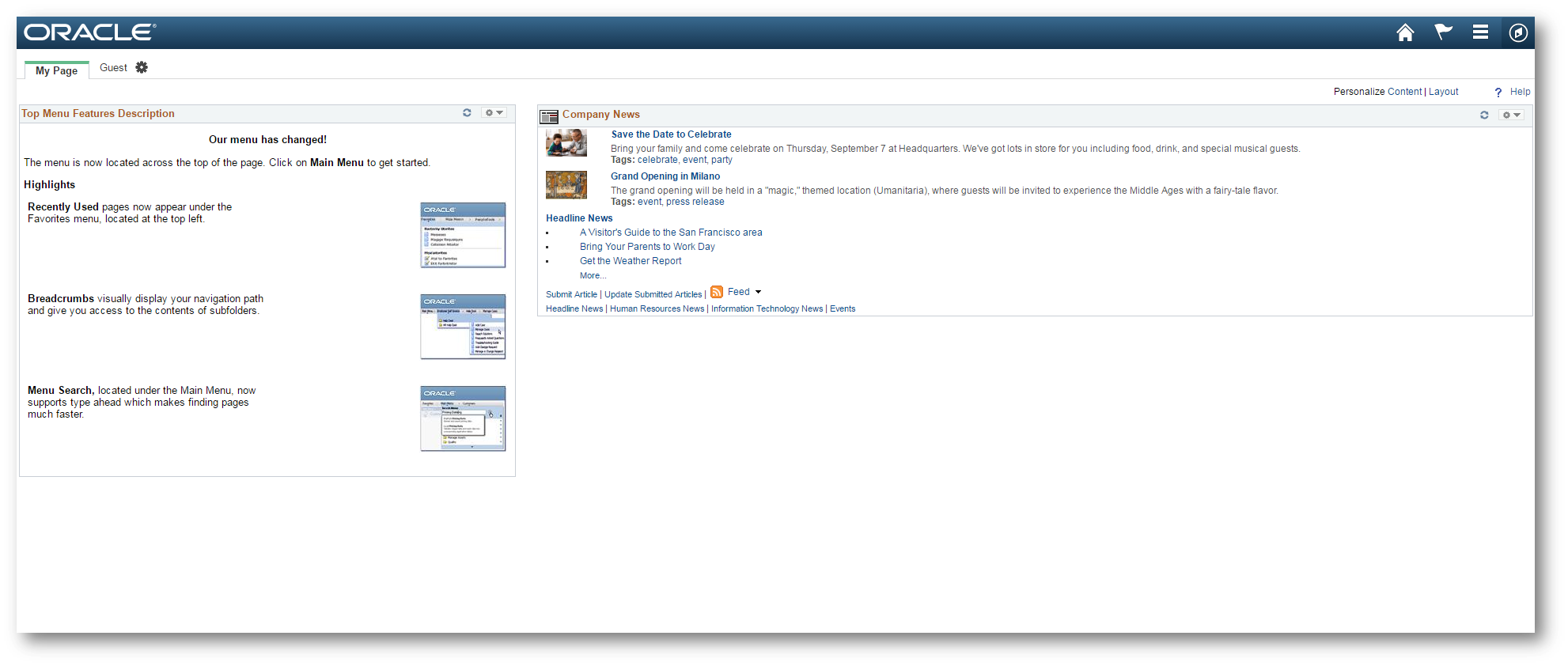The image size is (1568, 666).
Task: Select the My Page tab
Action: pyautogui.click(x=56, y=70)
